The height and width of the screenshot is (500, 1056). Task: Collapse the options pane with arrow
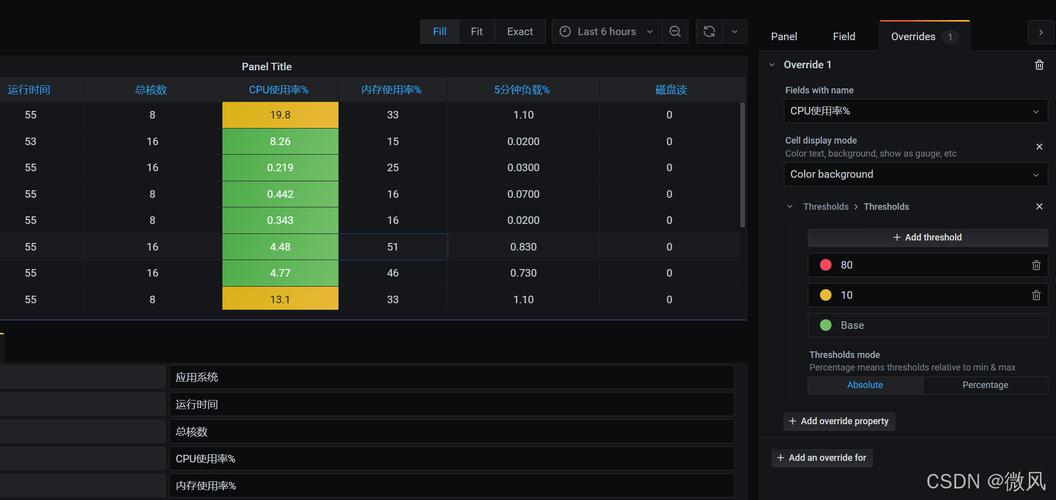(1041, 33)
